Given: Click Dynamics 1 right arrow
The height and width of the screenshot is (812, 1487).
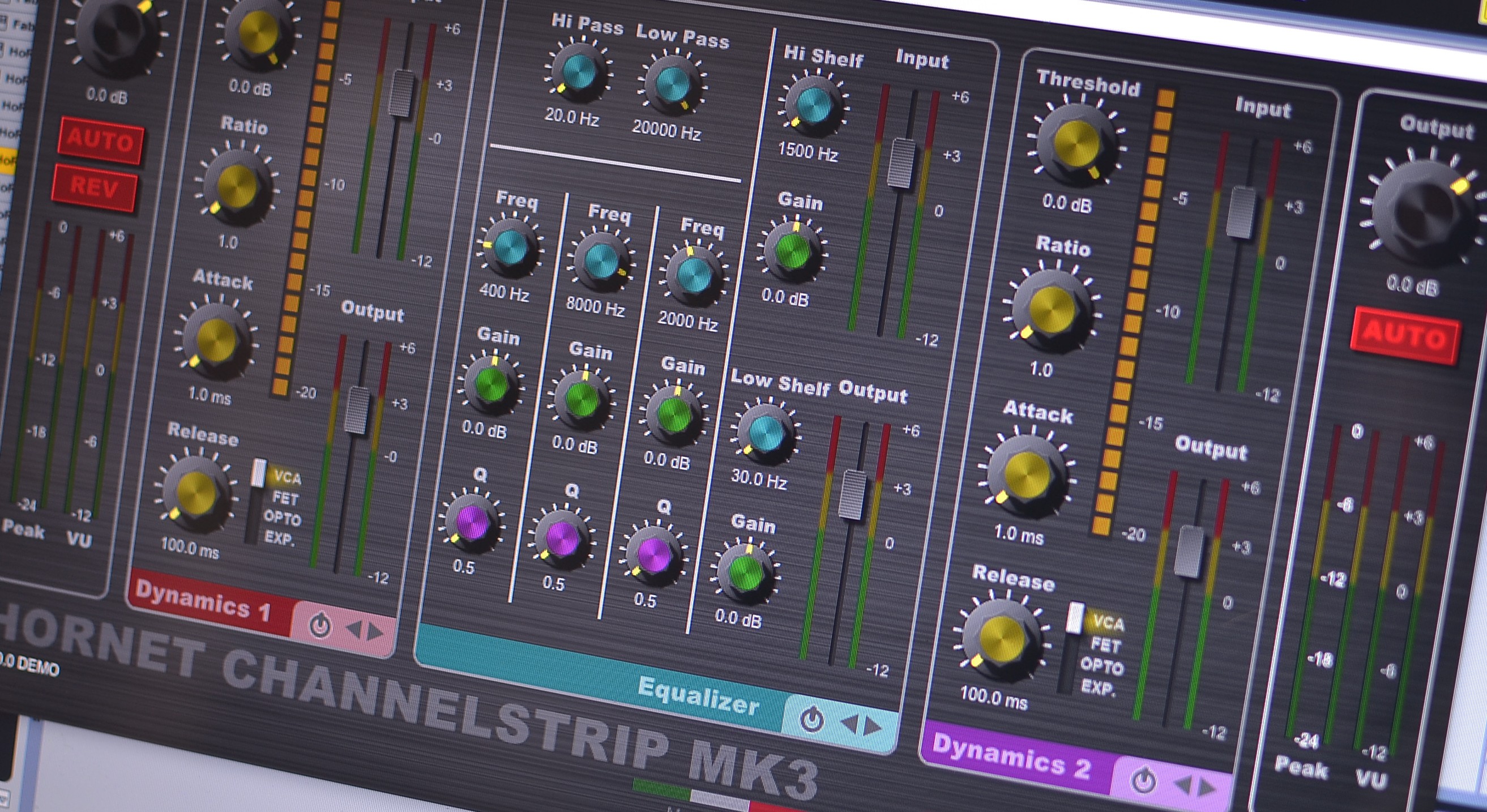Looking at the screenshot, I should (375, 632).
